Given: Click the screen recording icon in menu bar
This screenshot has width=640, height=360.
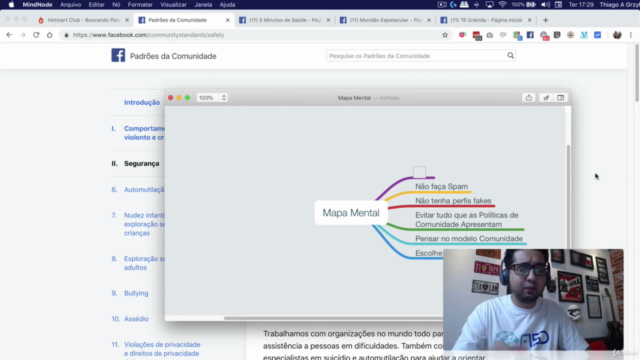Looking at the screenshot, I should (442, 4).
